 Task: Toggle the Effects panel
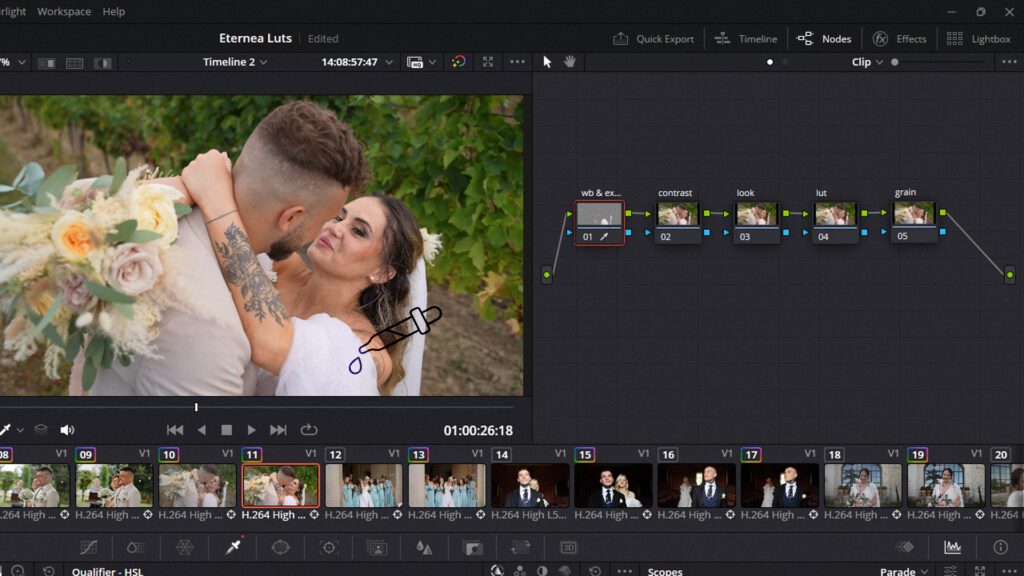coord(899,39)
